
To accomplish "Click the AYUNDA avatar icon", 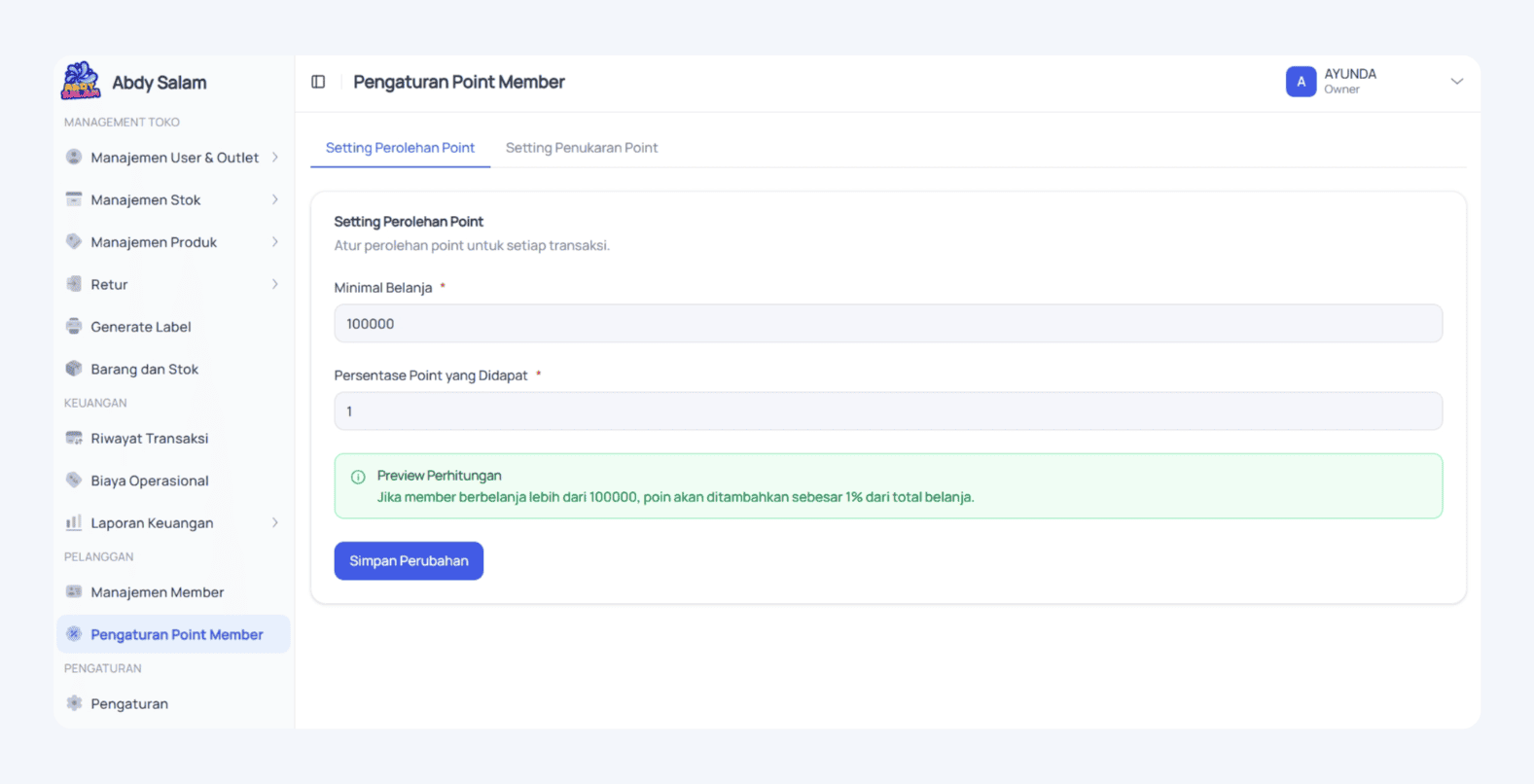I will click(1301, 82).
